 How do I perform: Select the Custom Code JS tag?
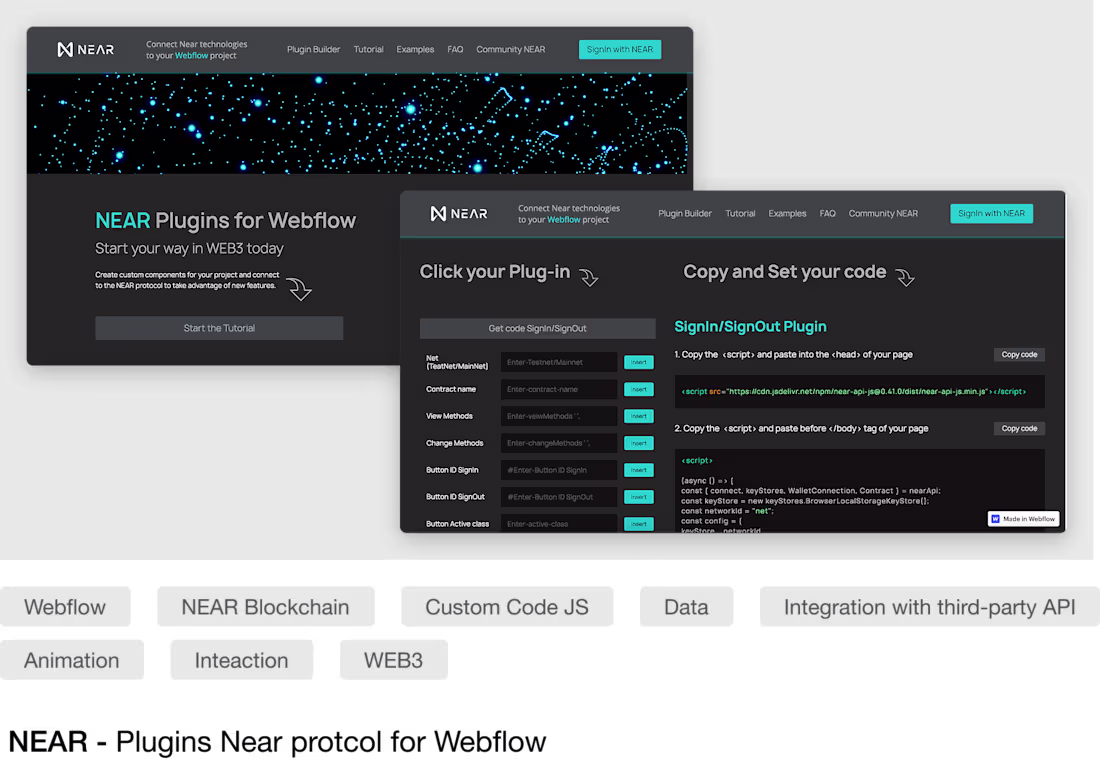(x=507, y=607)
